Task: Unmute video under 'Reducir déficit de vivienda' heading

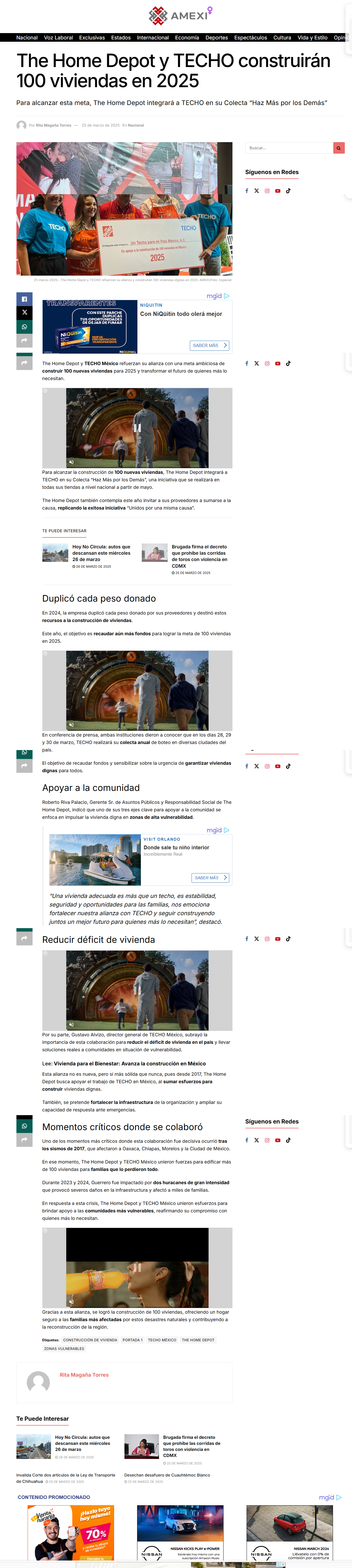Action: click(71, 1024)
